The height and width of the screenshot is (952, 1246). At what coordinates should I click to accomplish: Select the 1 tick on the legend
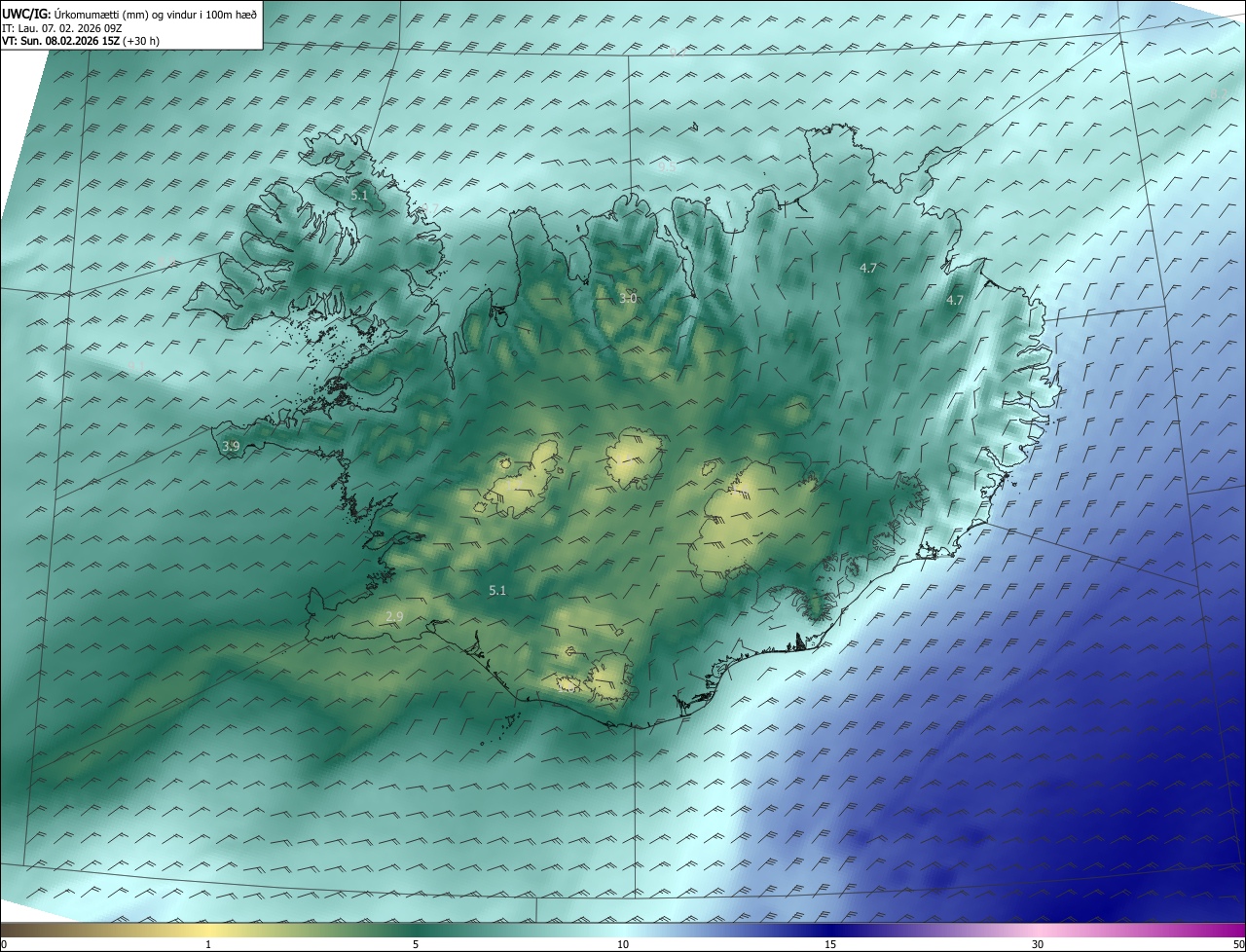[208, 944]
